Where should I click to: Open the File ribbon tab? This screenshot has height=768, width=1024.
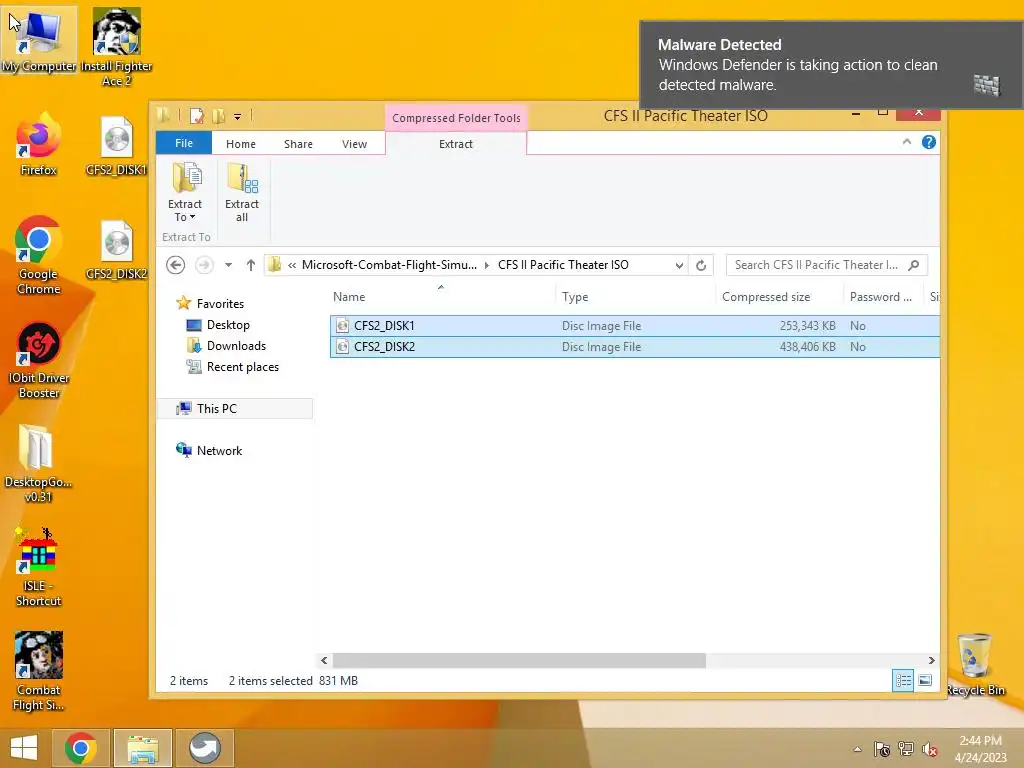pyautogui.click(x=184, y=143)
